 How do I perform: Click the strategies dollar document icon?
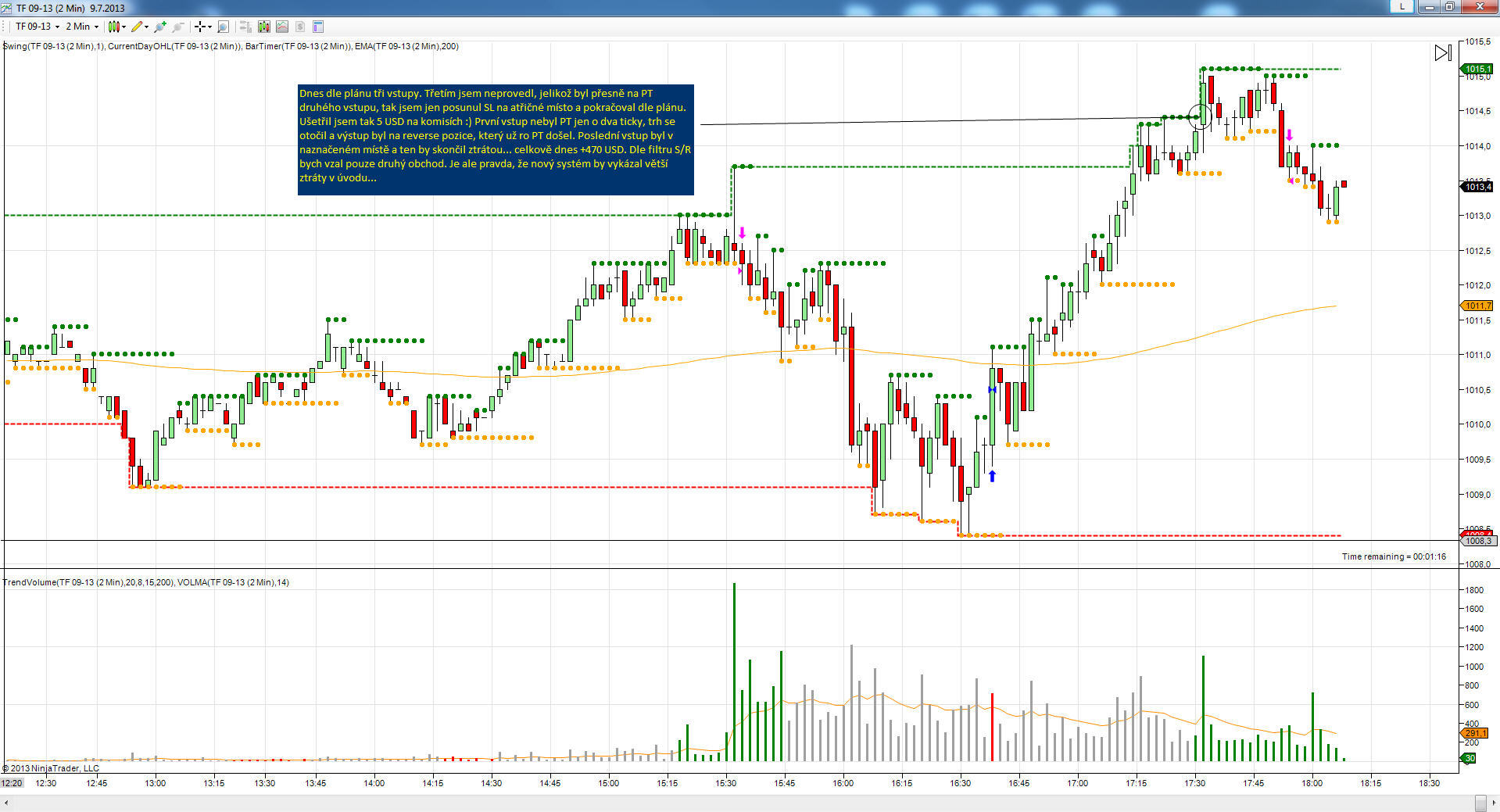tap(300, 27)
